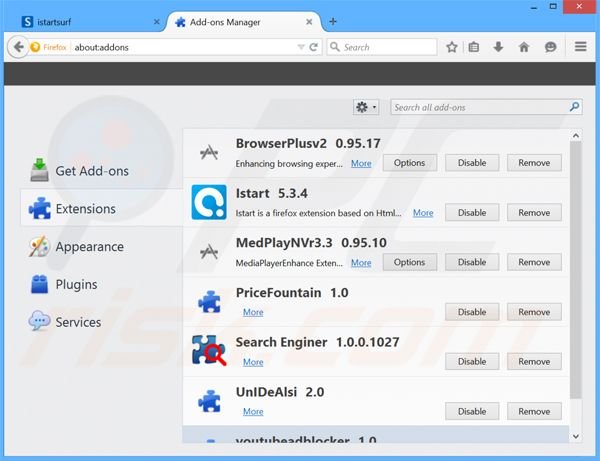Select the Extensions category

(101, 209)
